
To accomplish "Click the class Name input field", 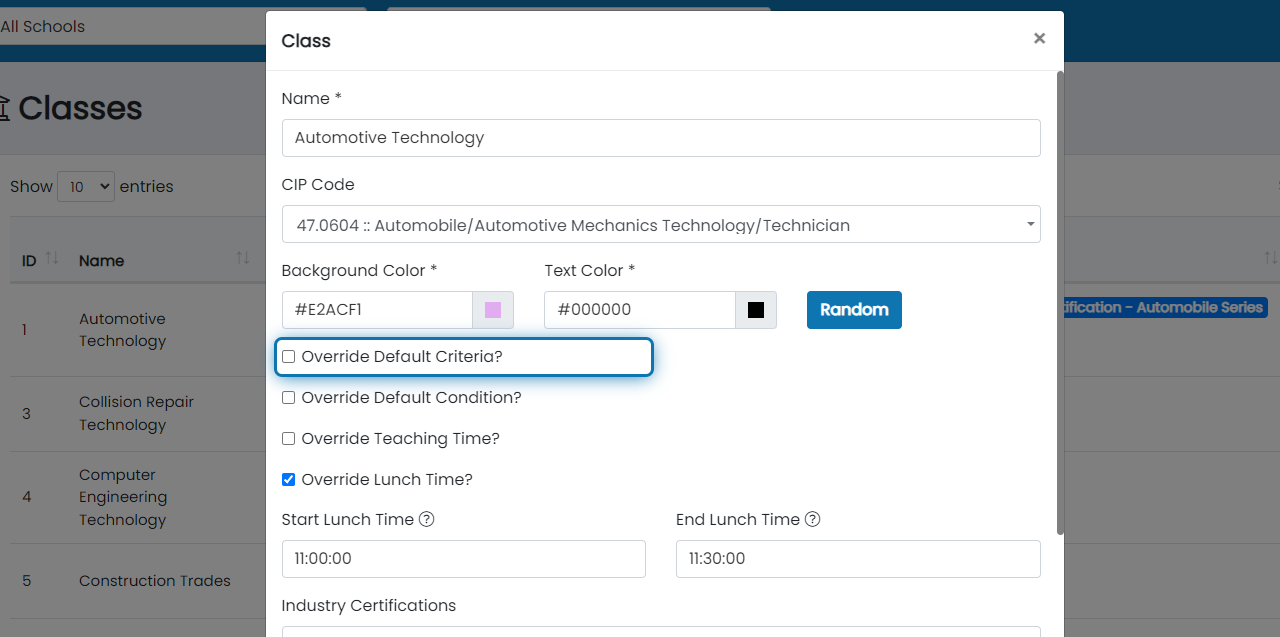I will (x=660, y=138).
